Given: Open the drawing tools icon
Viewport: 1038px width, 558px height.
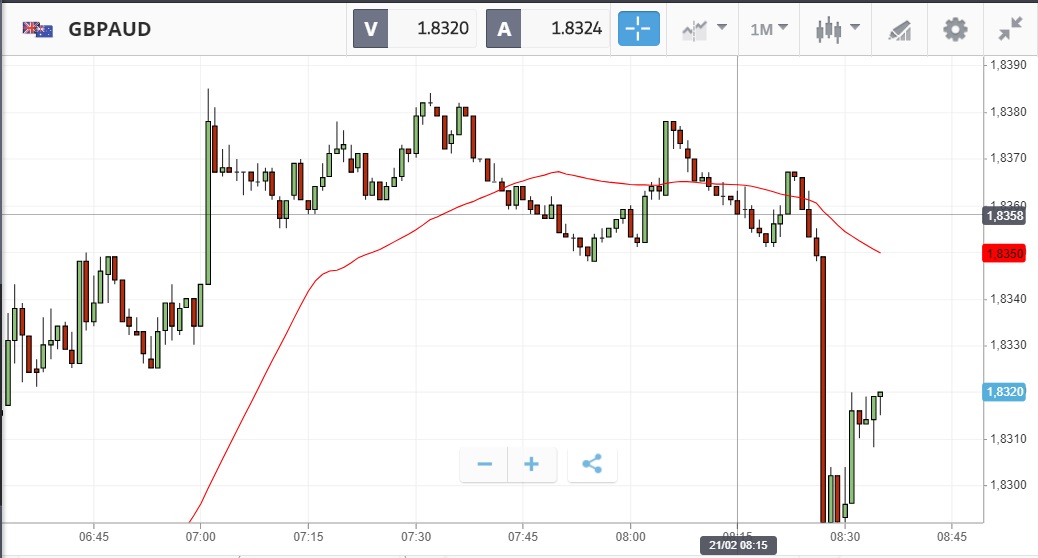Looking at the screenshot, I should tap(898, 29).
